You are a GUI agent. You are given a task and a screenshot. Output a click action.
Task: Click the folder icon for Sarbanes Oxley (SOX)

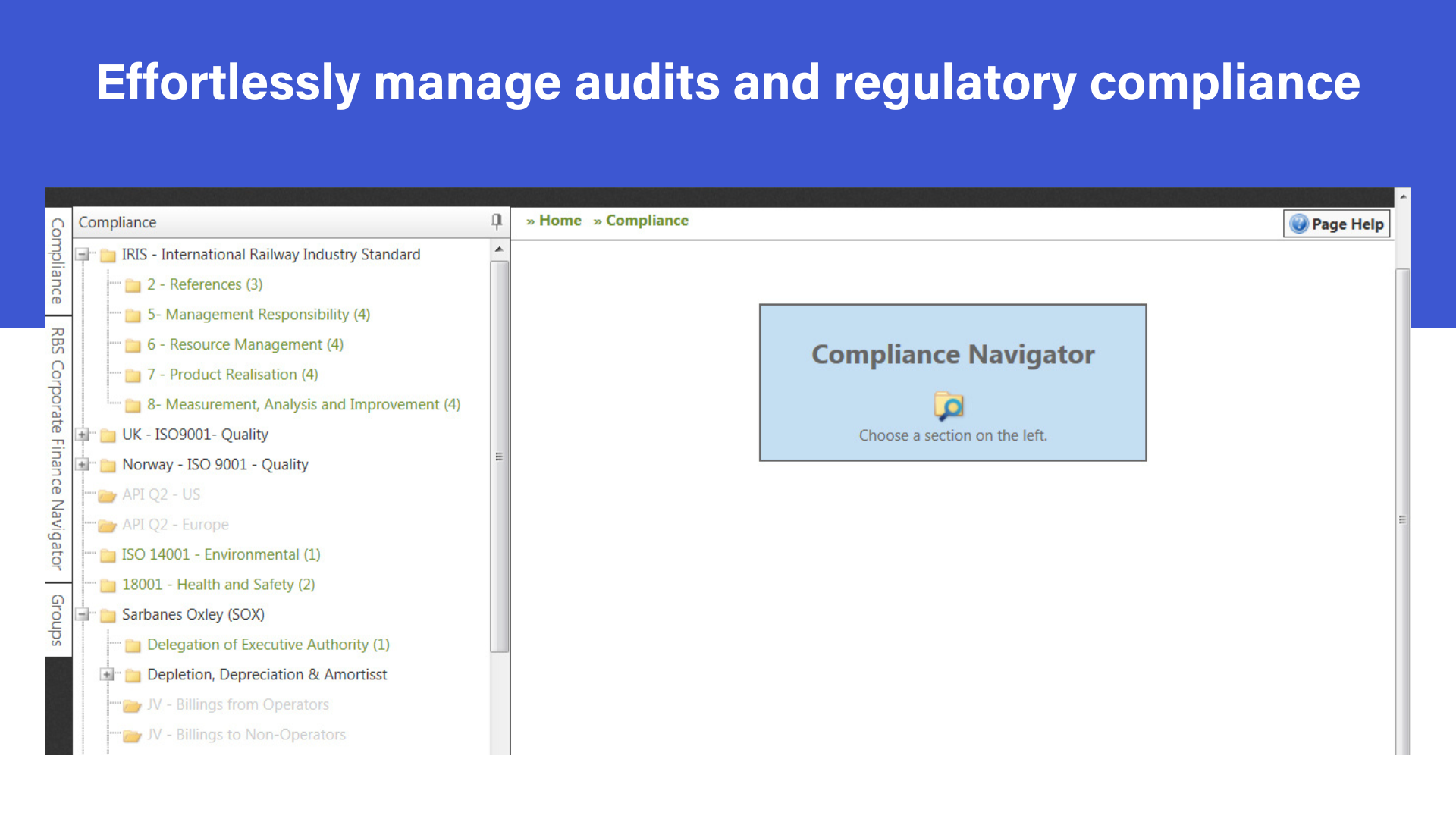click(x=106, y=614)
